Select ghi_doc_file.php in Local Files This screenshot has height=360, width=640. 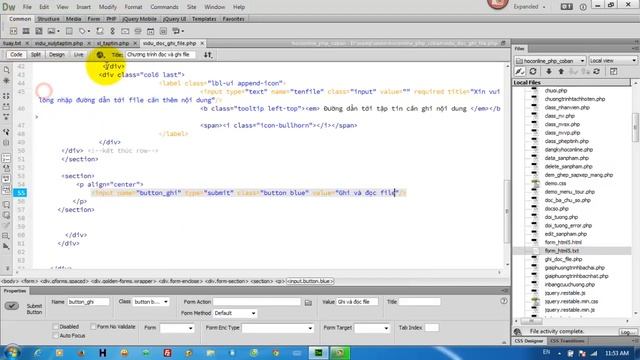coord(563,259)
